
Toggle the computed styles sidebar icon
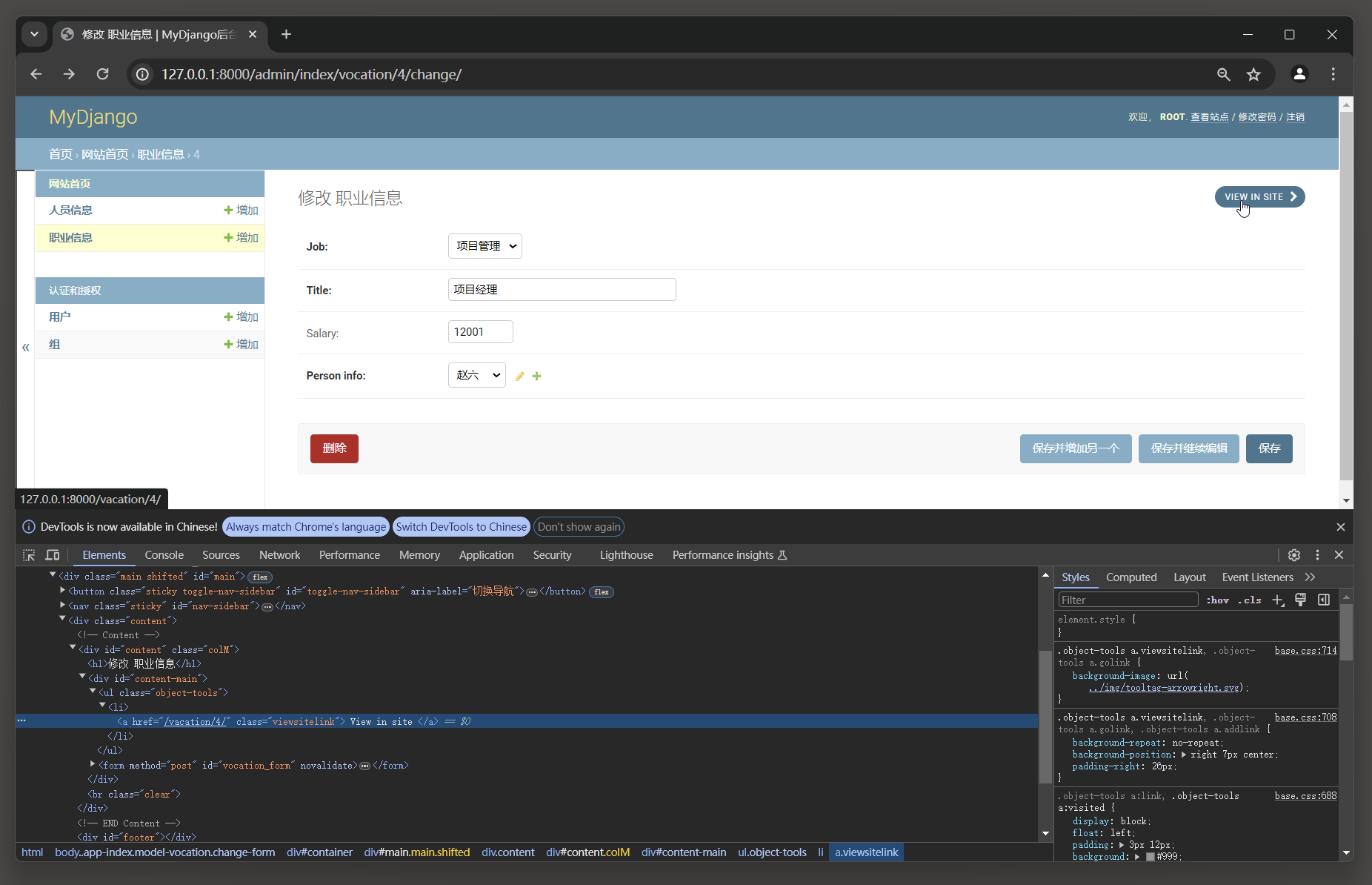click(1324, 600)
